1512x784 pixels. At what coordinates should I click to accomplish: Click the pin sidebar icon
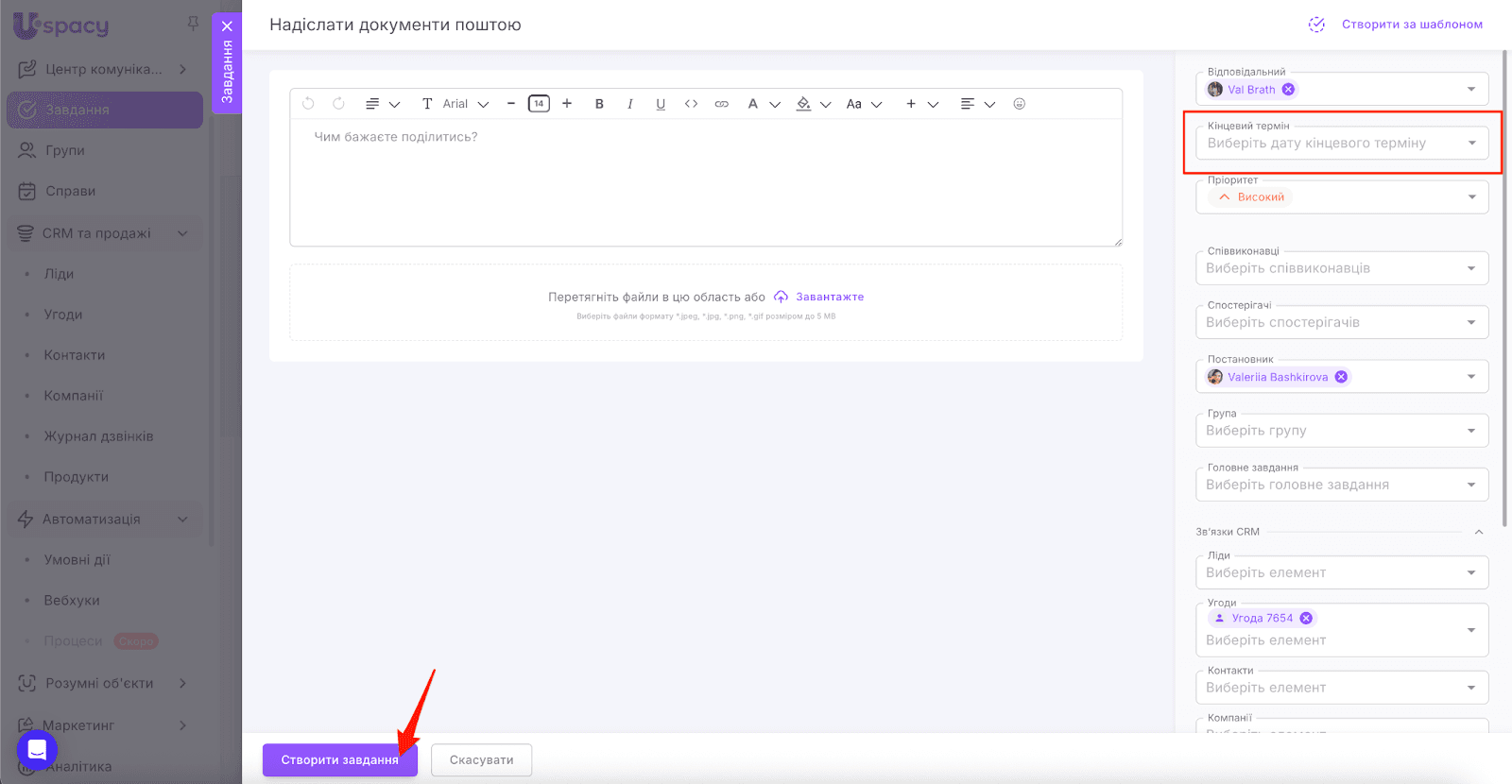pos(193,24)
